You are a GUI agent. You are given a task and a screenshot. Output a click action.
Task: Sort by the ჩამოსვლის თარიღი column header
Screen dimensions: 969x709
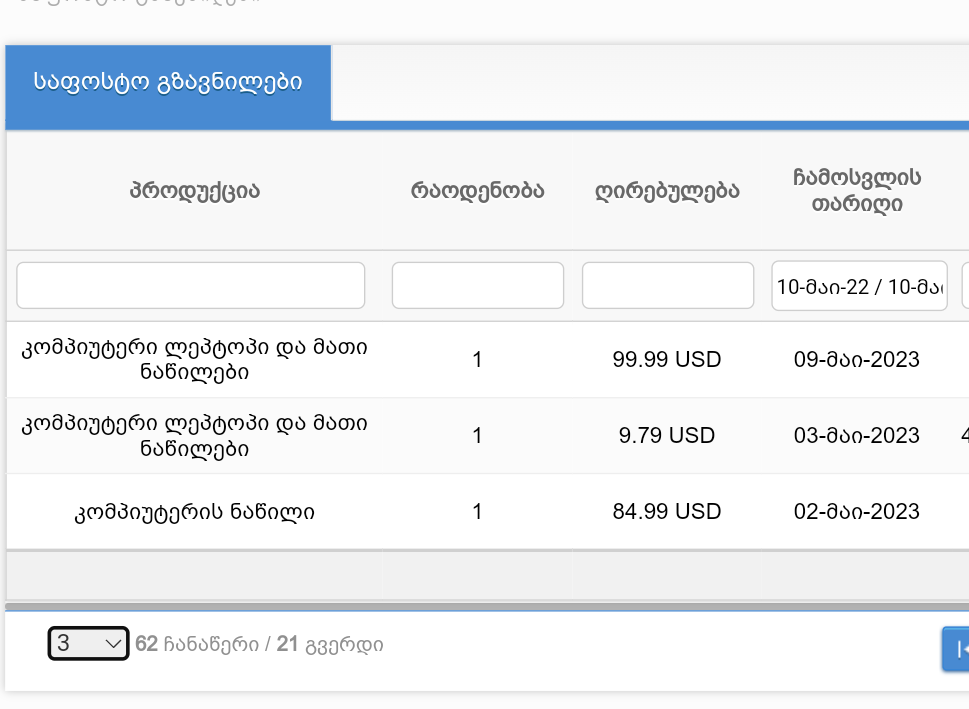[x=858, y=190]
